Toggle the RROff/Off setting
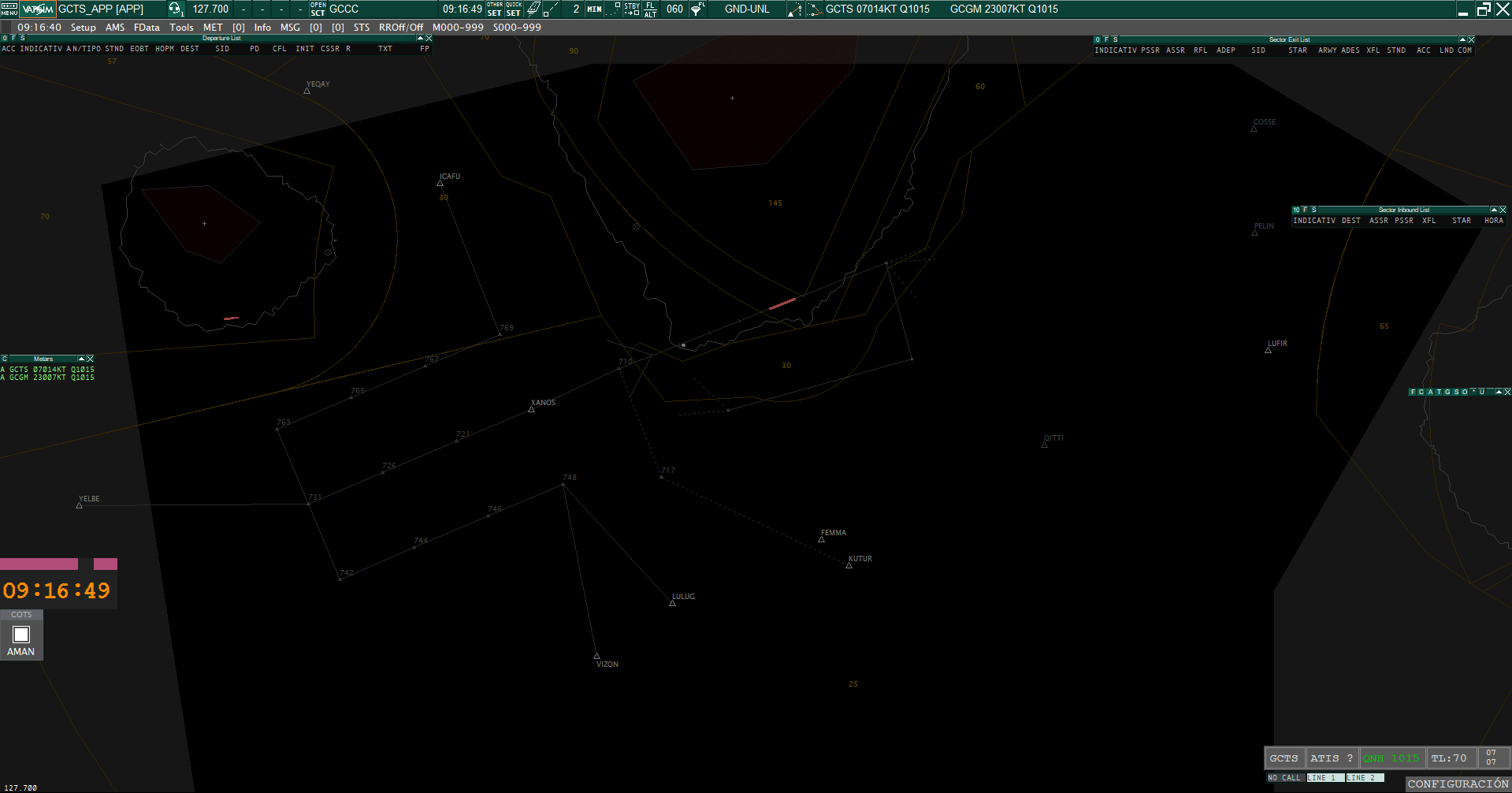This screenshot has height=793, width=1512. 401,27
